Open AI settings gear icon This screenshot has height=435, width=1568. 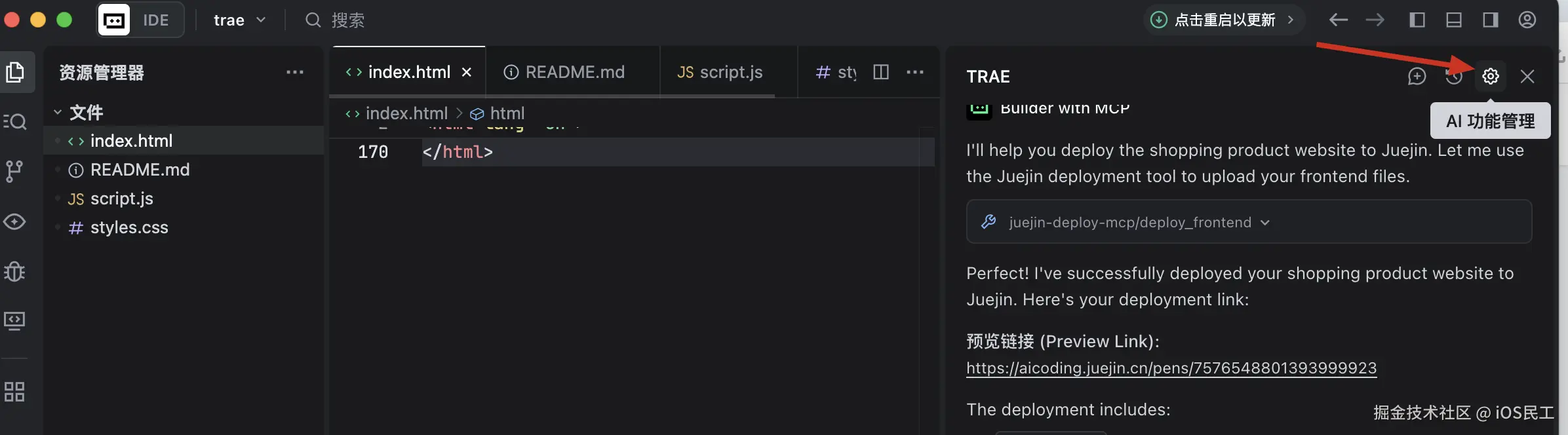tap(1490, 77)
